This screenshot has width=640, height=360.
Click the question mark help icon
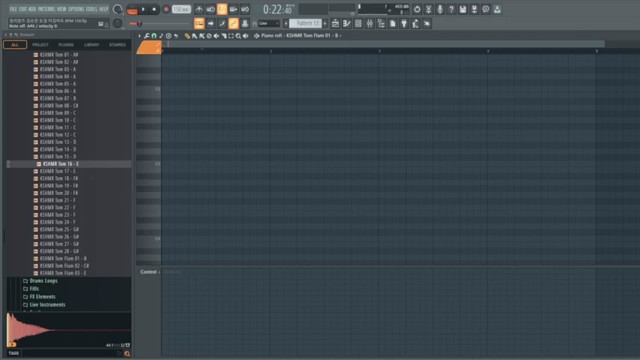click(x=451, y=9)
